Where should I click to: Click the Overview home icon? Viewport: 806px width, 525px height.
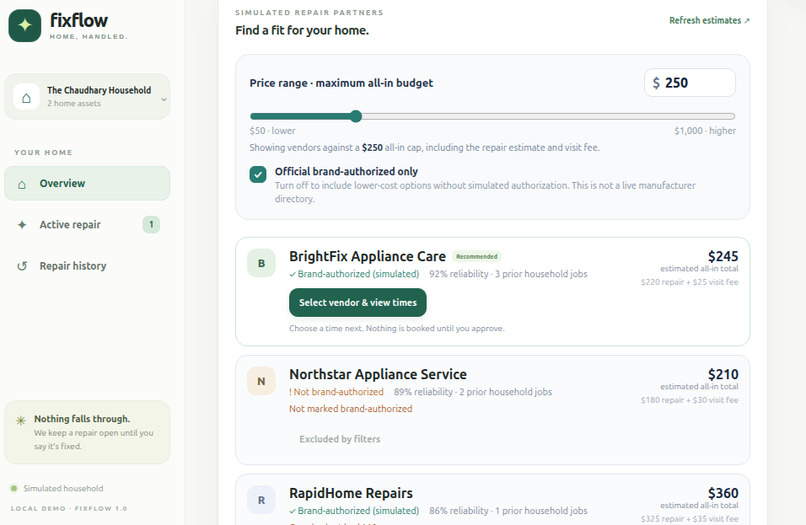point(22,184)
